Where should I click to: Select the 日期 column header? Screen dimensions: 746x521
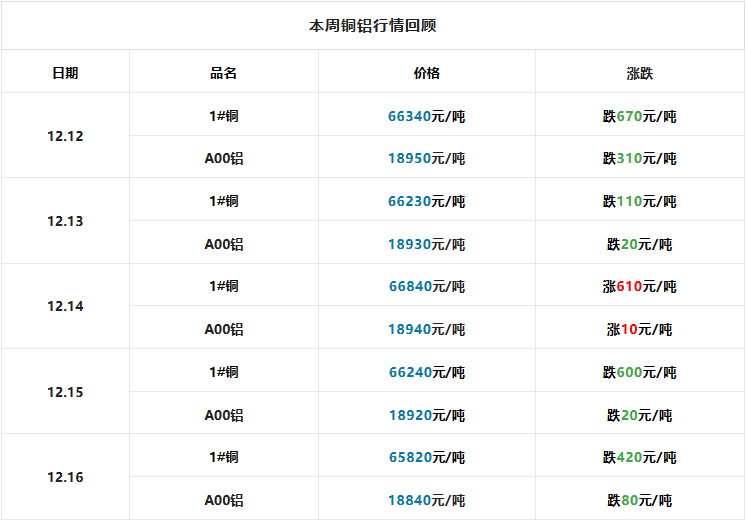click(65, 73)
